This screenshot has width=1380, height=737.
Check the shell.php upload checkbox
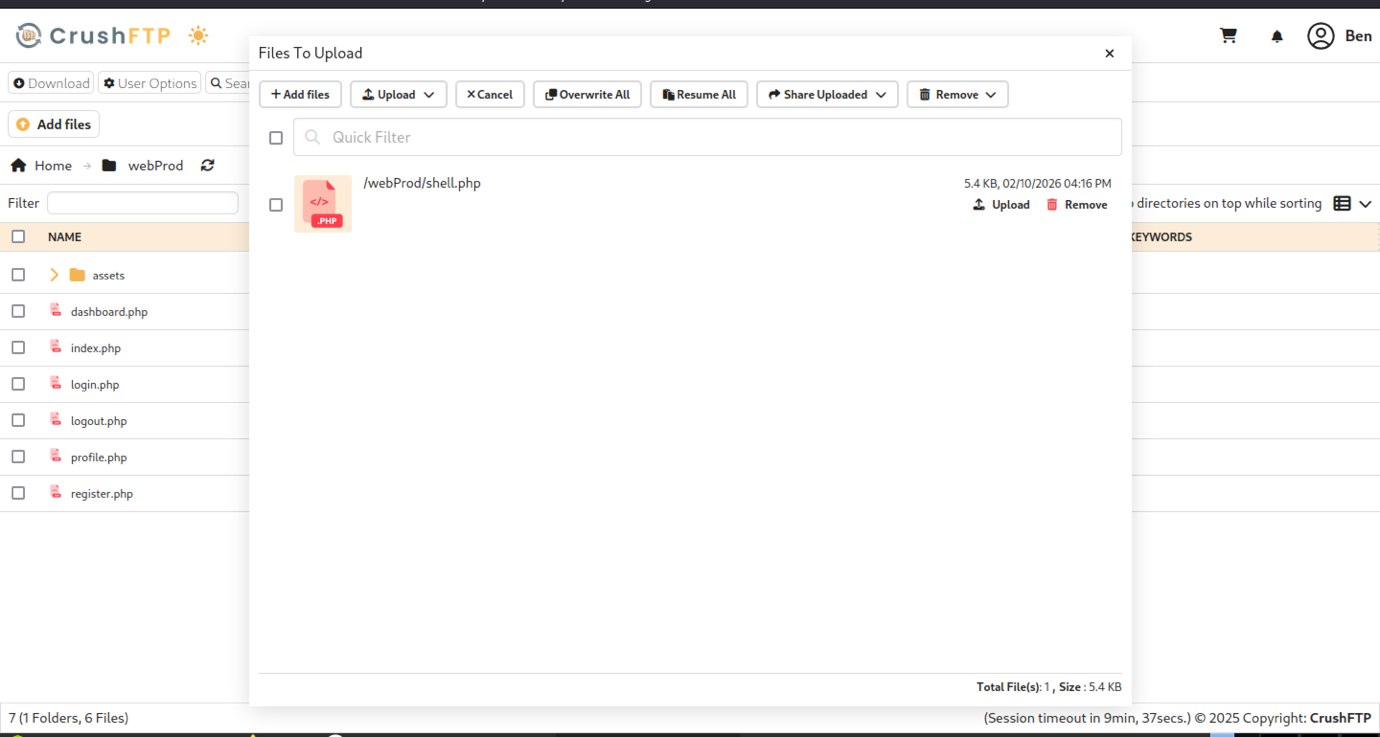pos(276,205)
